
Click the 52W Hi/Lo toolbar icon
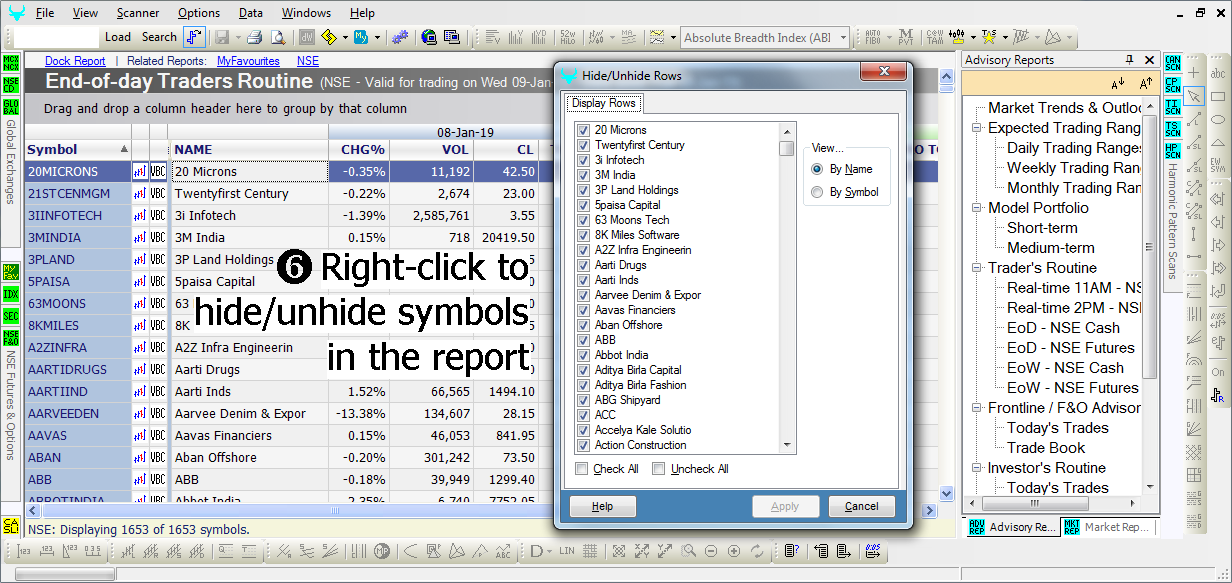coord(567,37)
